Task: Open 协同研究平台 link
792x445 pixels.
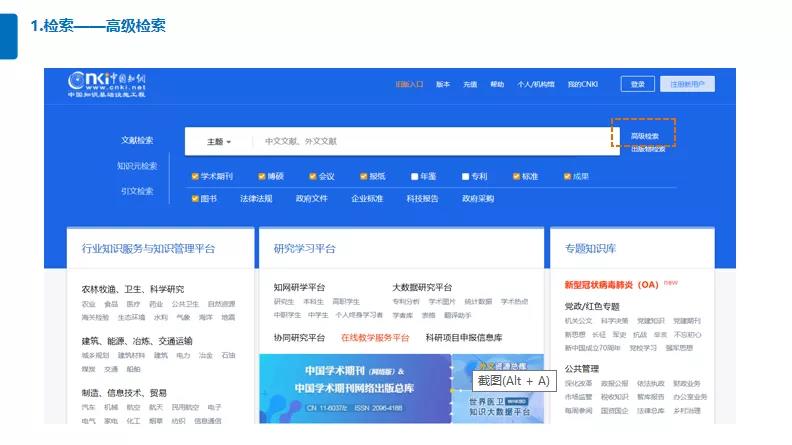Action: click(x=299, y=337)
